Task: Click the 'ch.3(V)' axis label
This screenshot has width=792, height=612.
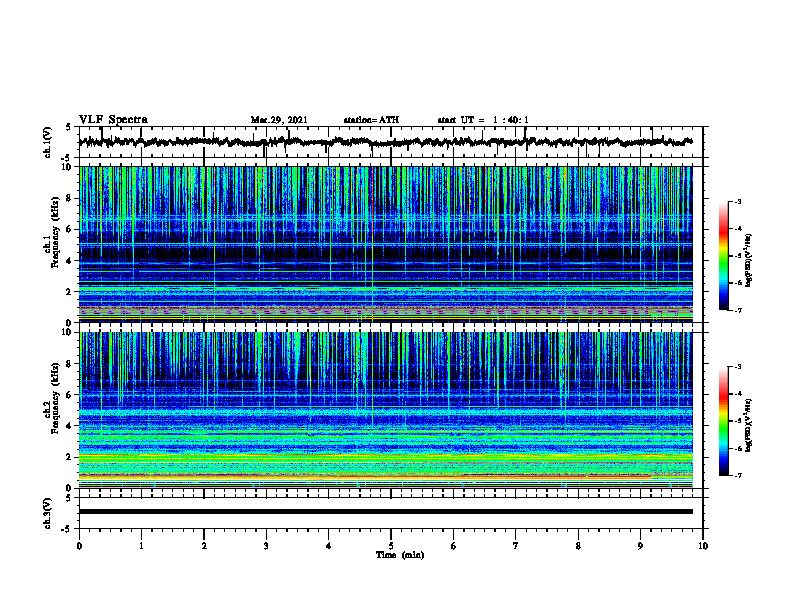Action: click(x=48, y=513)
